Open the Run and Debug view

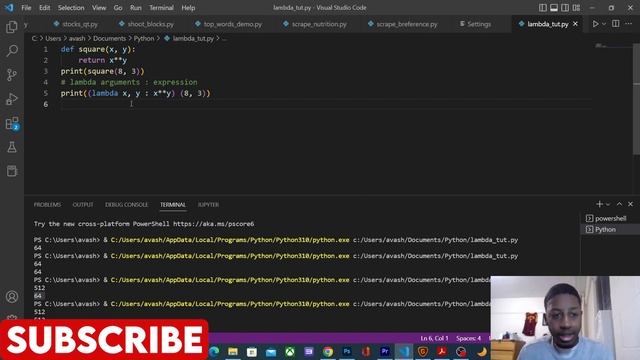pyautogui.click(x=12, y=99)
